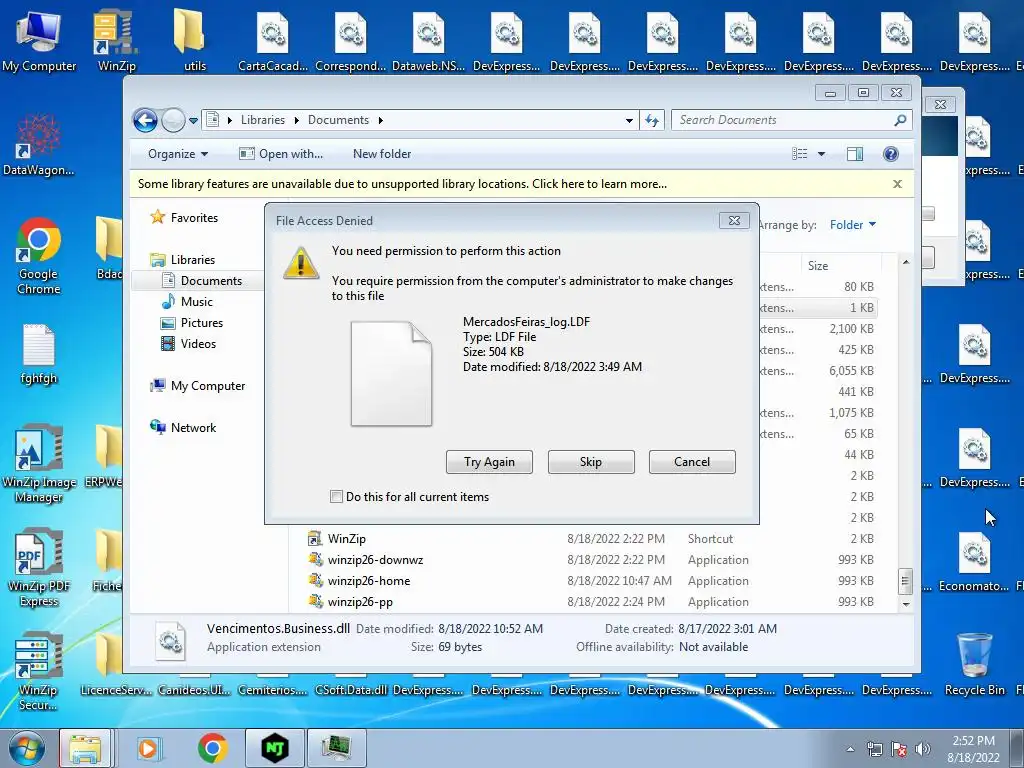Screen dimensions: 1024x768
Task: Click volume speaker tray icon
Action: (x=923, y=749)
